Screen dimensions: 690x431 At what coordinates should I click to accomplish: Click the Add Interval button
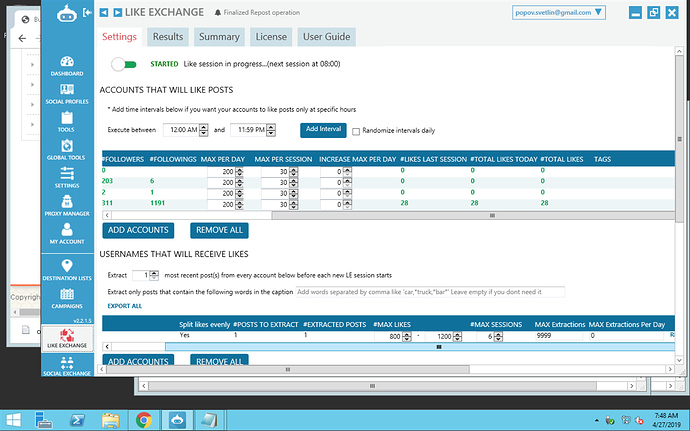[x=323, y=130]
